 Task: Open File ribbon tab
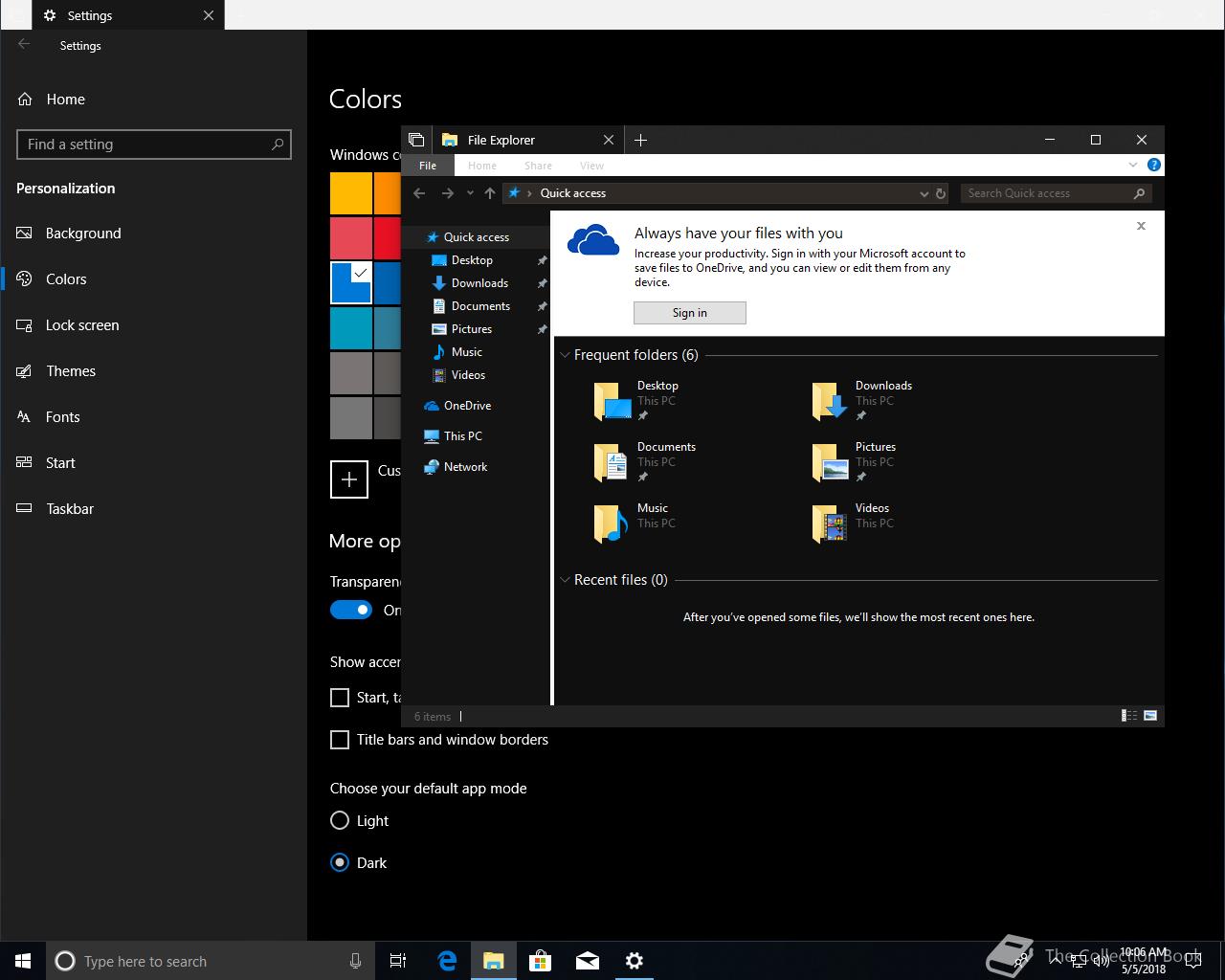point(428,166)
